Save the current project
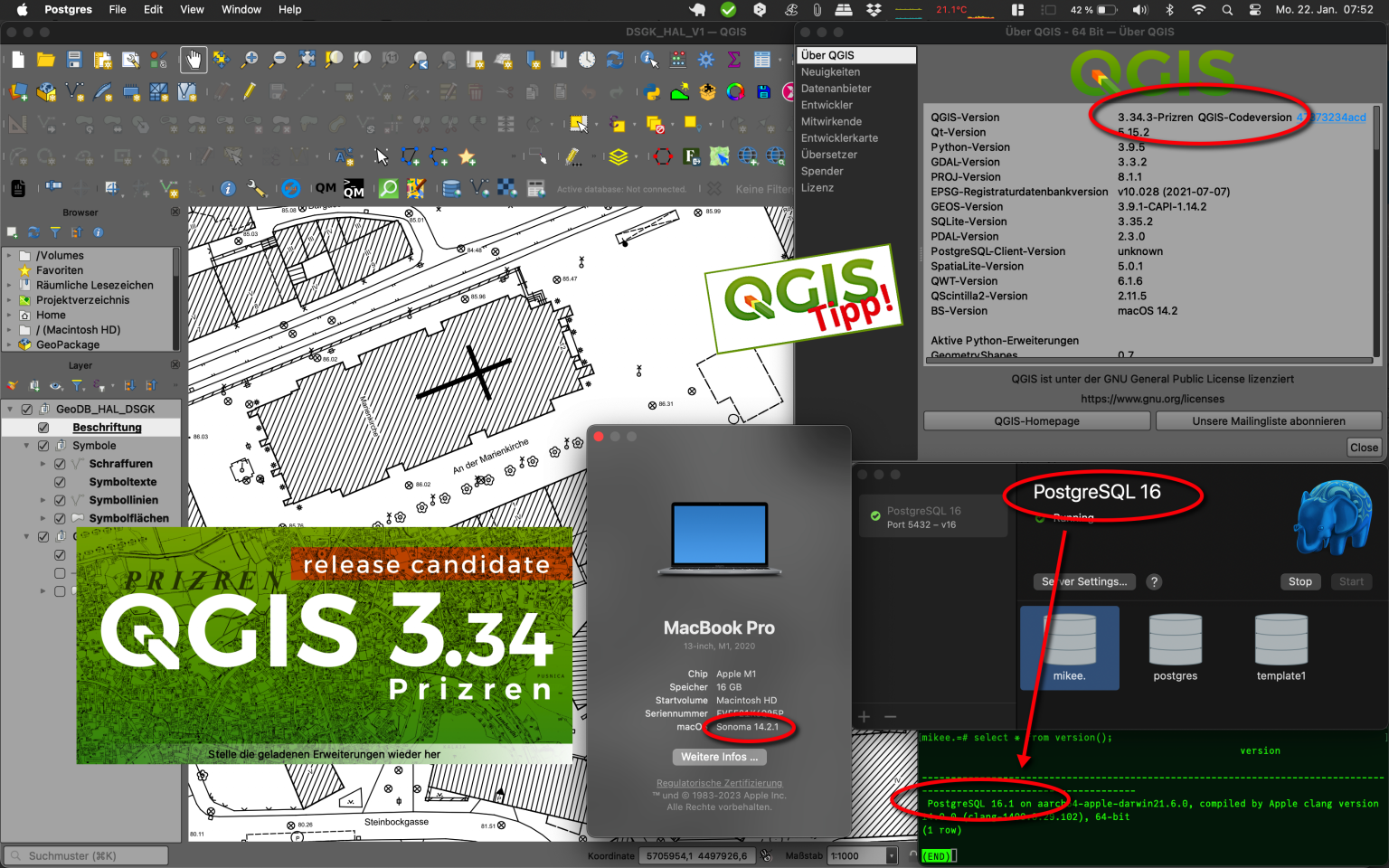This screenshot has height=868, width=1389. [x=73, y=60]
